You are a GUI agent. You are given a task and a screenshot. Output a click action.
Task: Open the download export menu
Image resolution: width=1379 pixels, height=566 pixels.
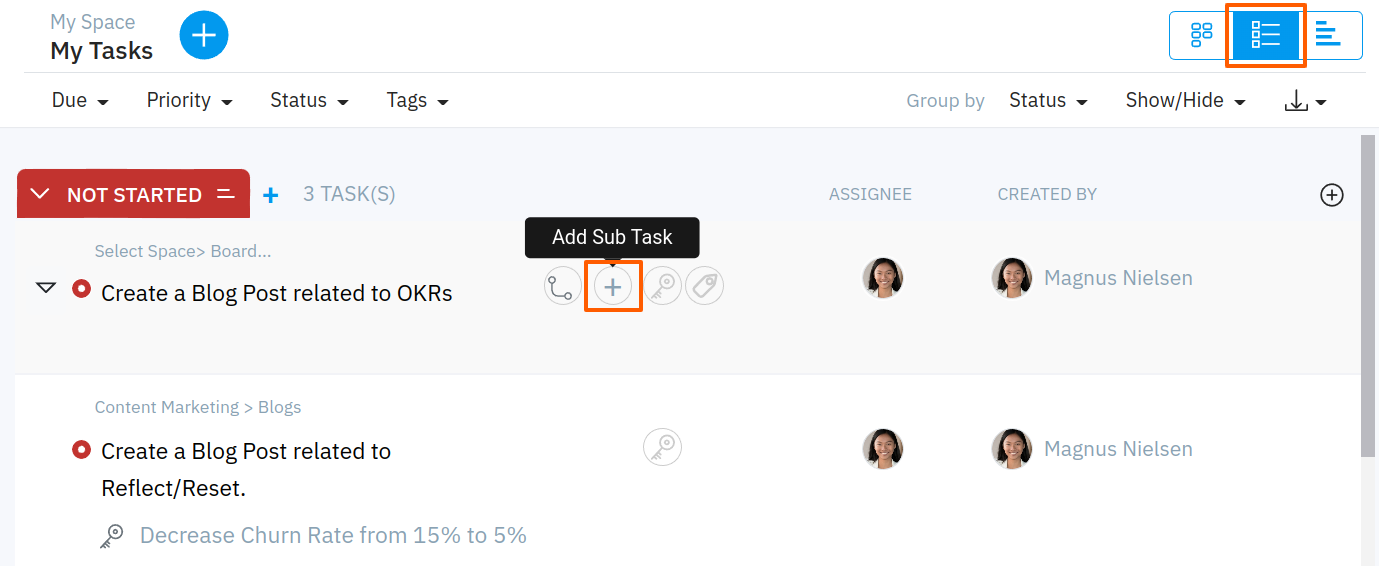(1305, 101)
